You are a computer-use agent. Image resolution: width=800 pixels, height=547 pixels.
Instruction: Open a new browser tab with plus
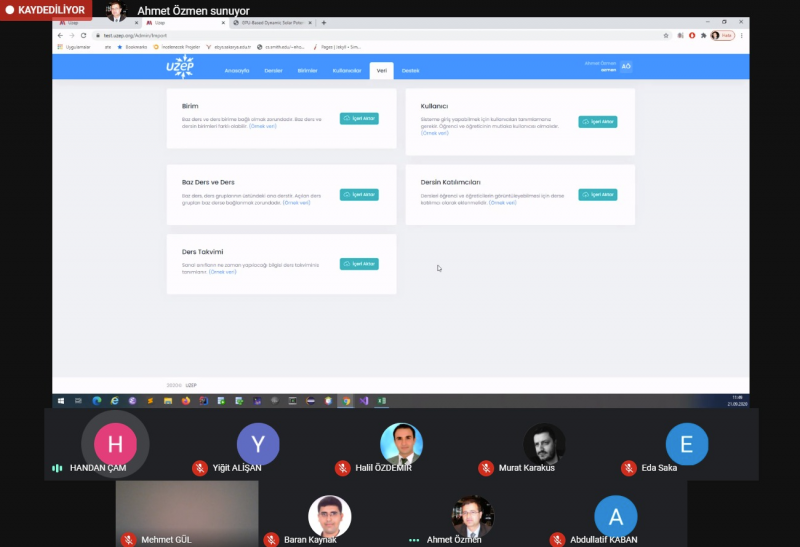point(323,22)
